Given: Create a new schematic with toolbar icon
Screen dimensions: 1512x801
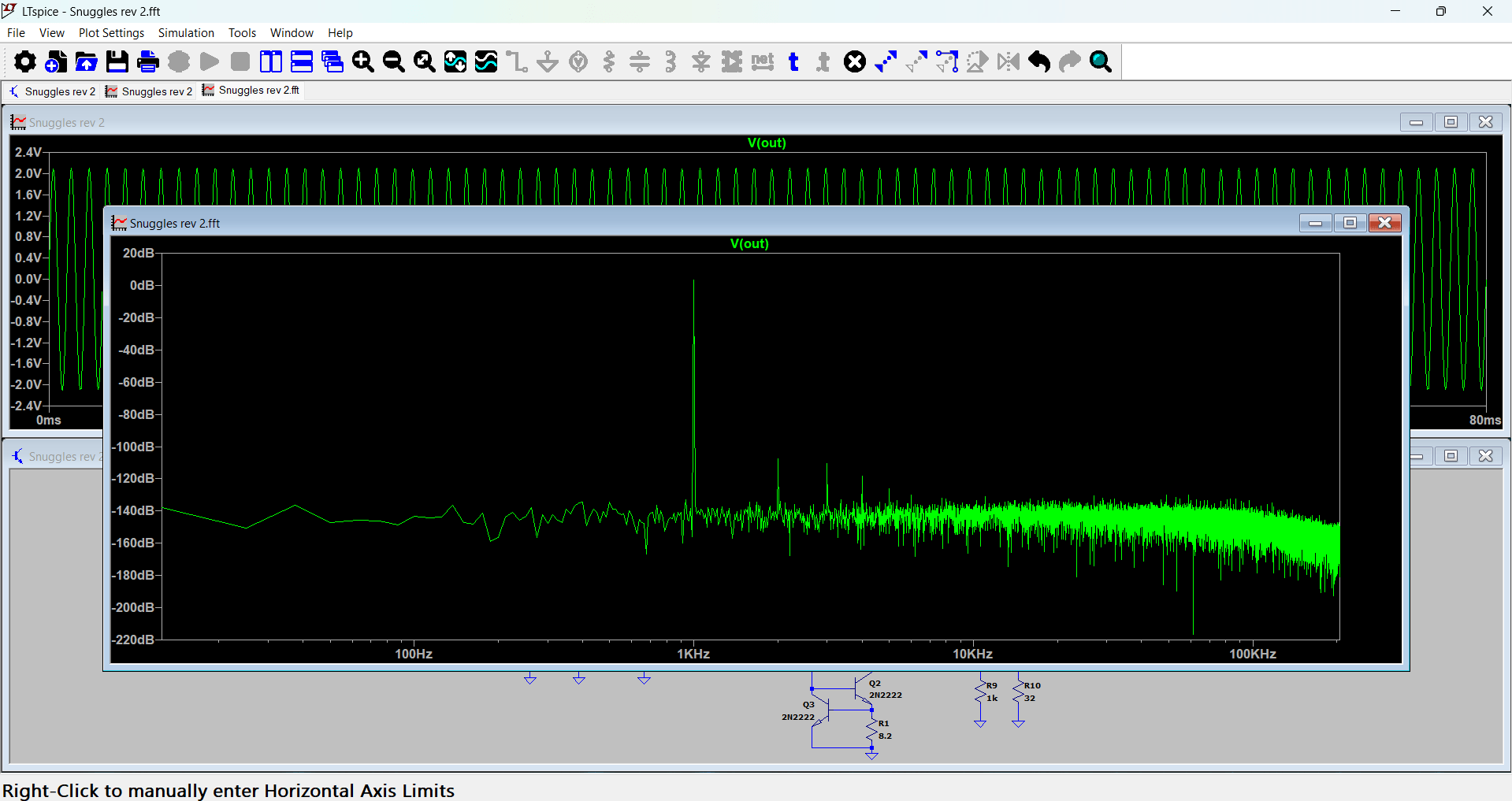Looking at the screenshot, I should [x=56, y=61].
